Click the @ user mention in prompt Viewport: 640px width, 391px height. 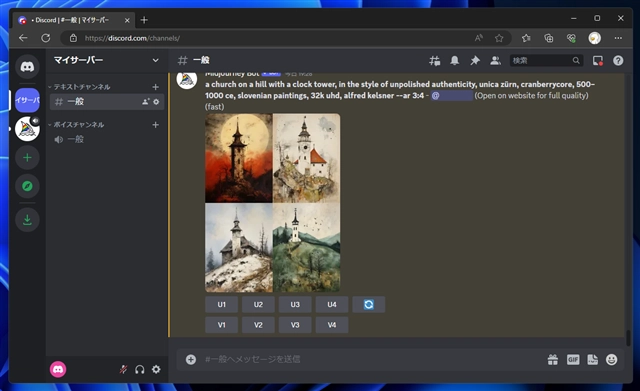(x=452, y=96)
